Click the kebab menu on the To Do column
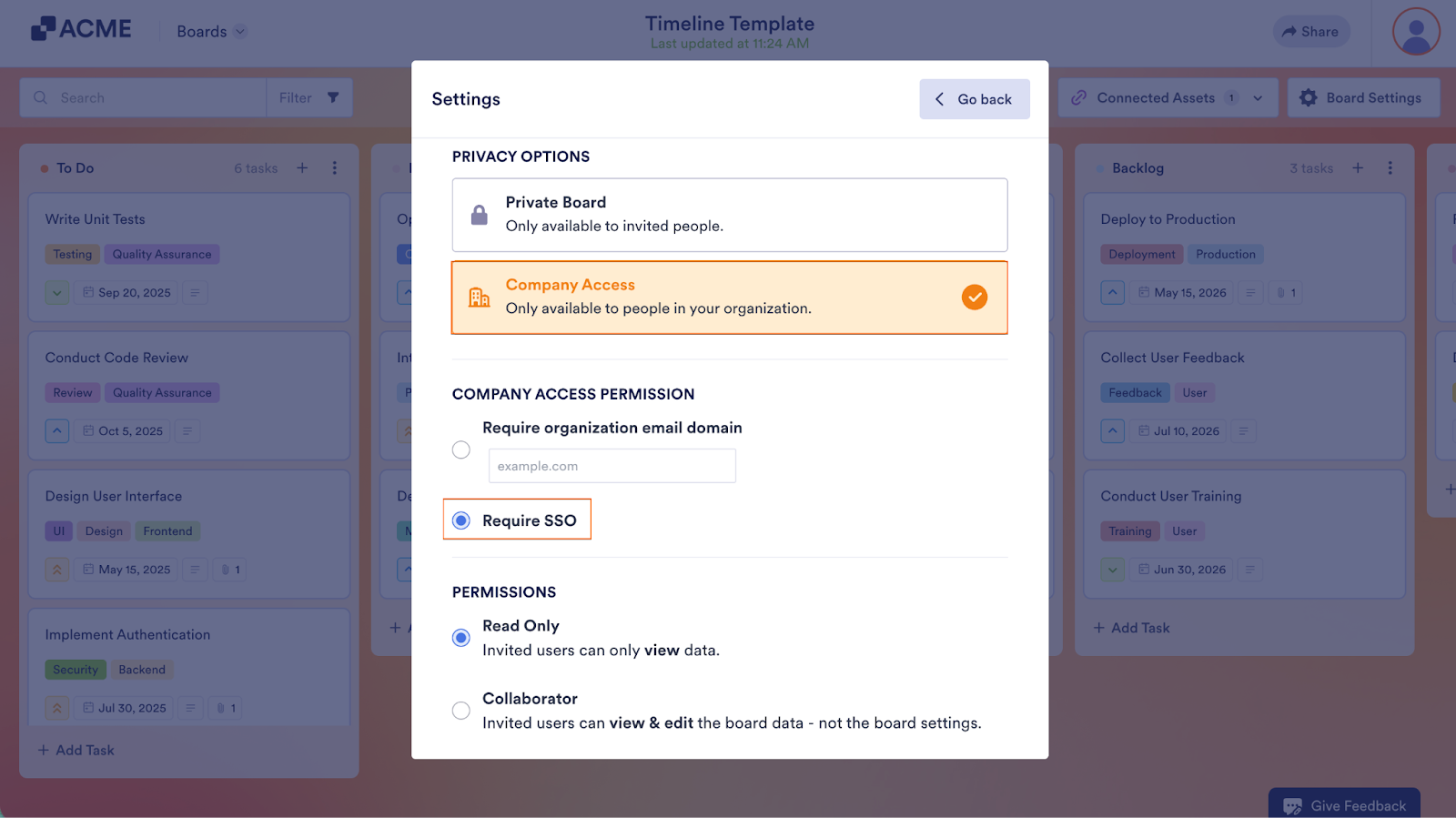This screenshot has height=818, width=1456. (335, 167)
